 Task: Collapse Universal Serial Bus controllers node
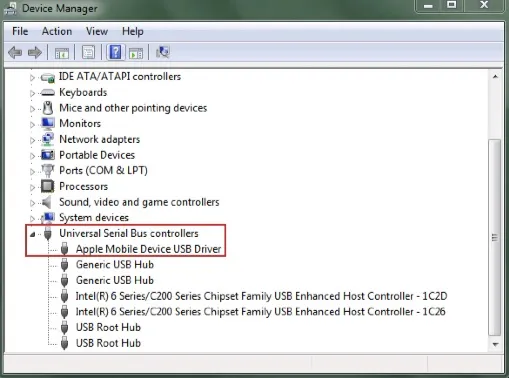click(x=32, y=235)
